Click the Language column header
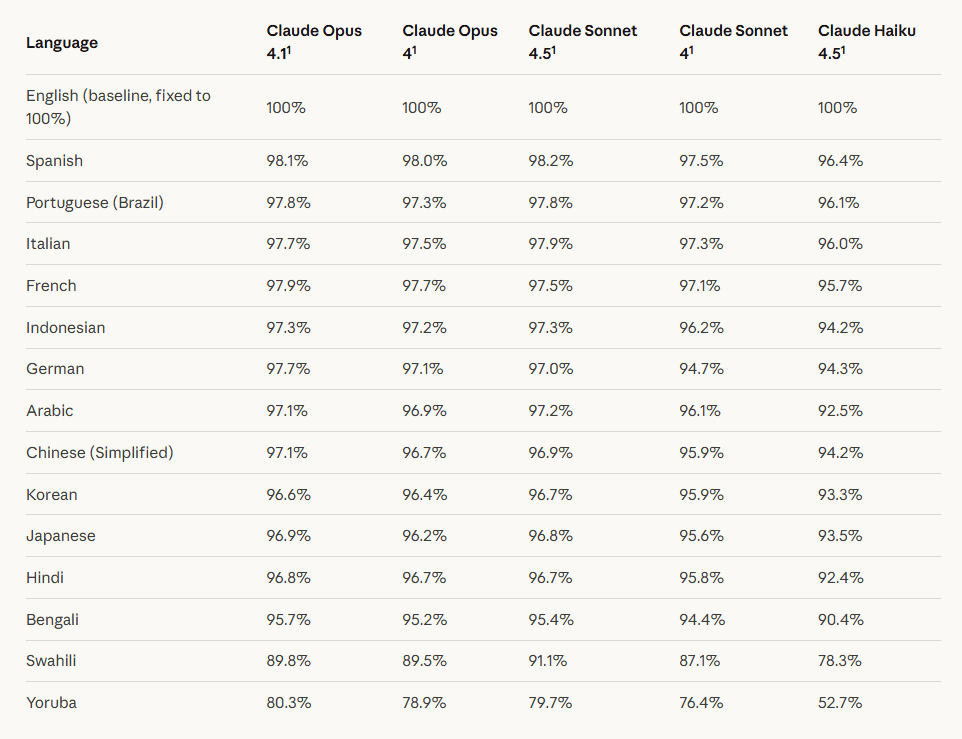 62,43
